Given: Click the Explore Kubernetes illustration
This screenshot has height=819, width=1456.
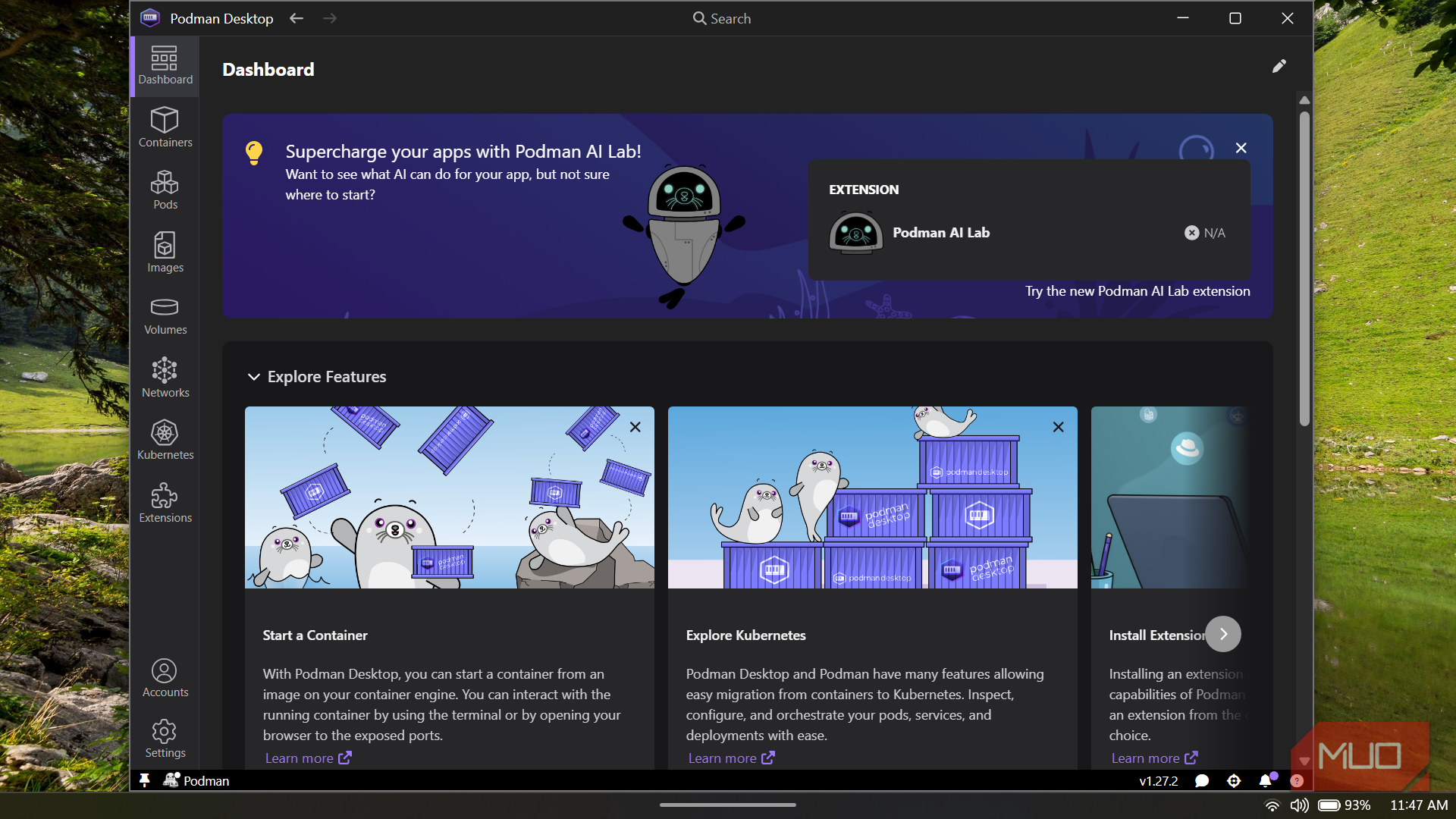Looking at the screenshot, I should (x=873, y=497).
